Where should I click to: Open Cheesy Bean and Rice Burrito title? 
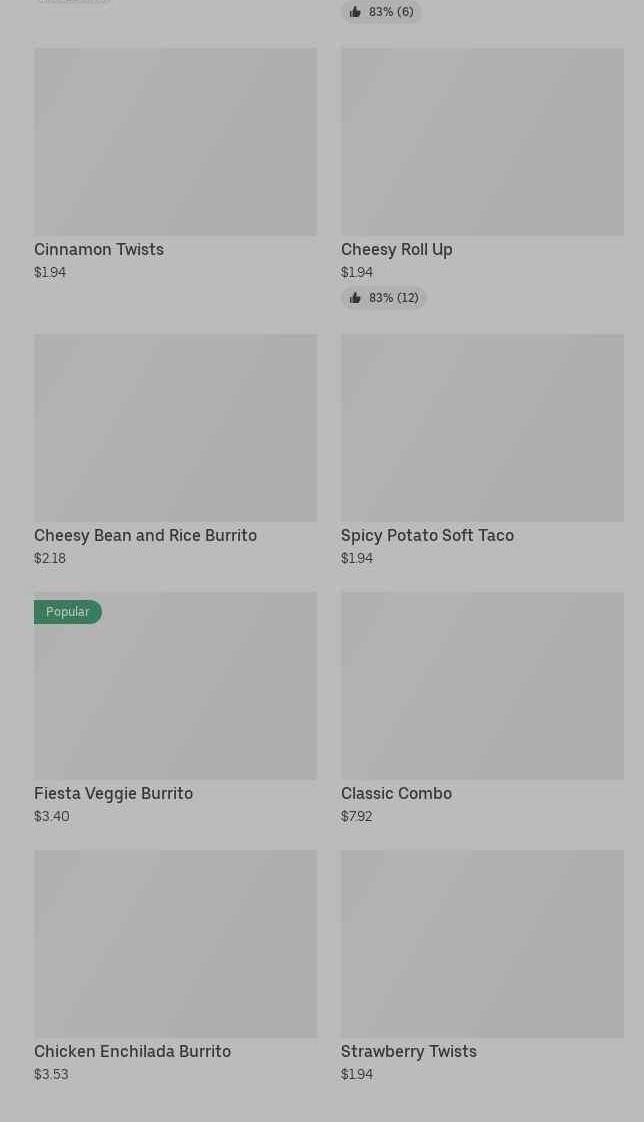coord(145,536)
